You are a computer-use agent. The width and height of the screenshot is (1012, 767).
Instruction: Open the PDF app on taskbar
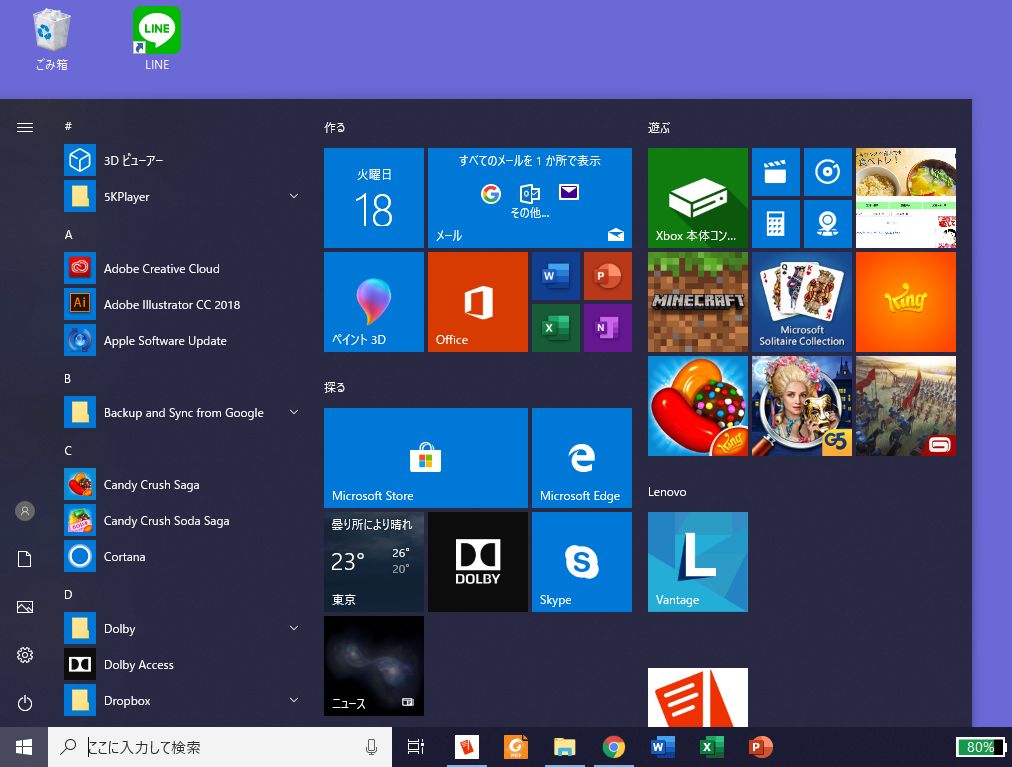pos(515,747)
